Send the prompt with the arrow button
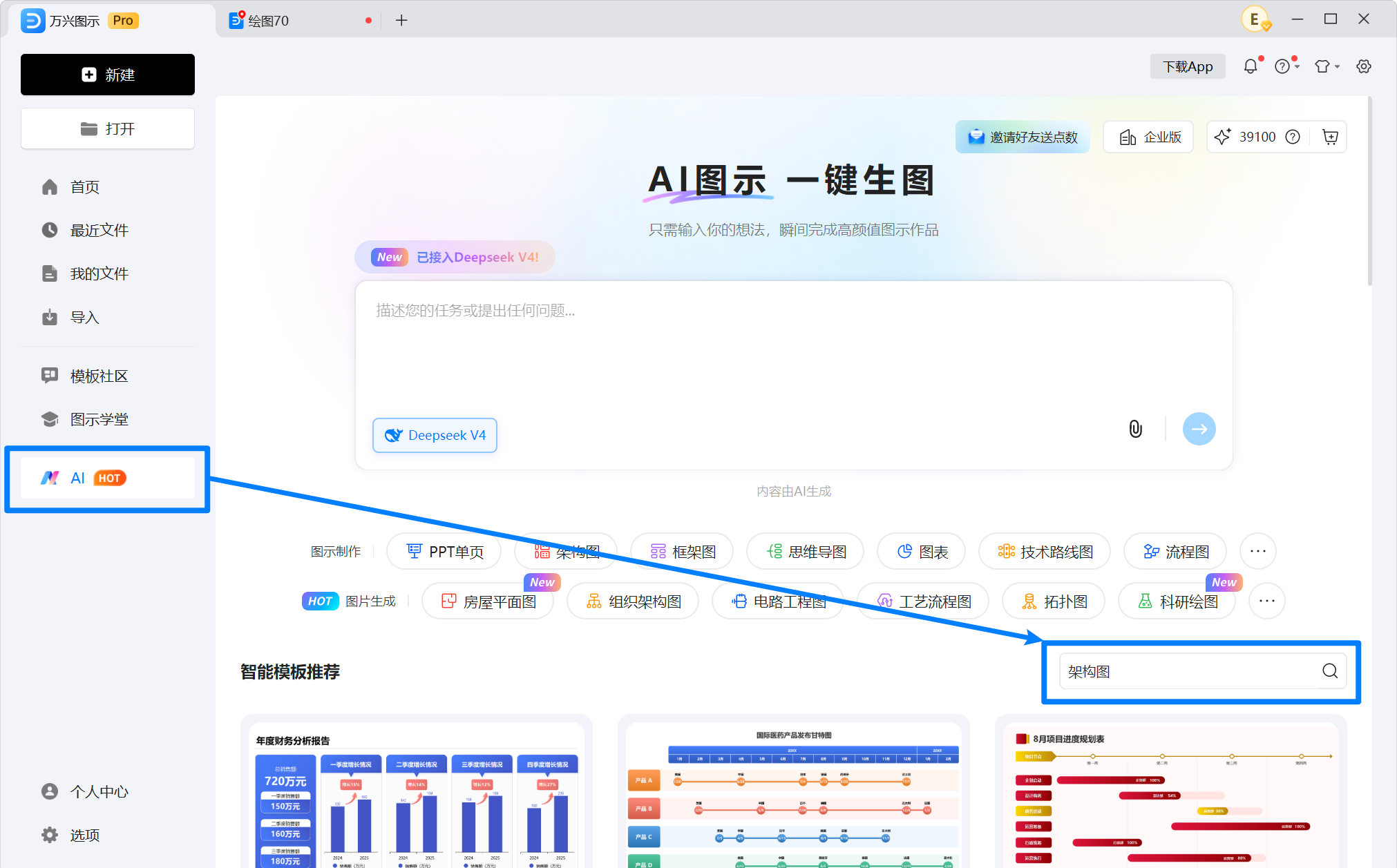1397x868 pixels. tap(1199, 429)
